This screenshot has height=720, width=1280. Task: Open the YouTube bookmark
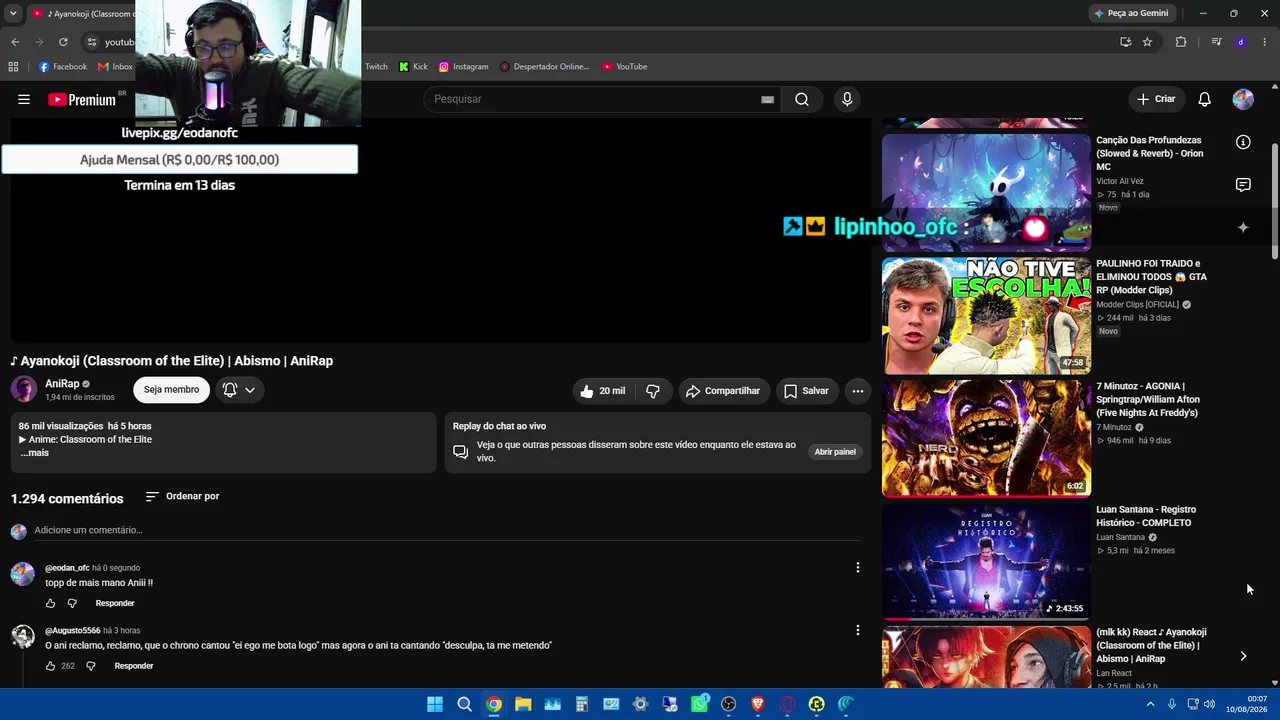(x=625, y=67)
